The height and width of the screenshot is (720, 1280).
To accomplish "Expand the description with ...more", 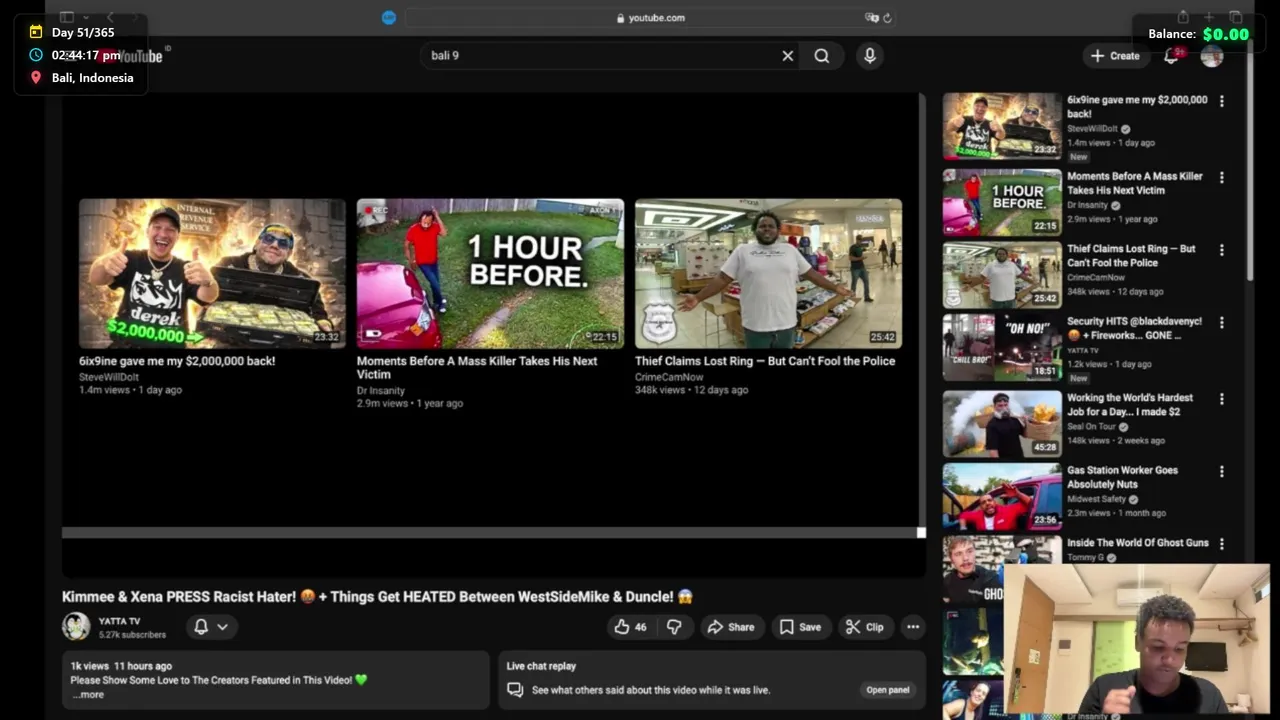I will [x=88, y=695].
